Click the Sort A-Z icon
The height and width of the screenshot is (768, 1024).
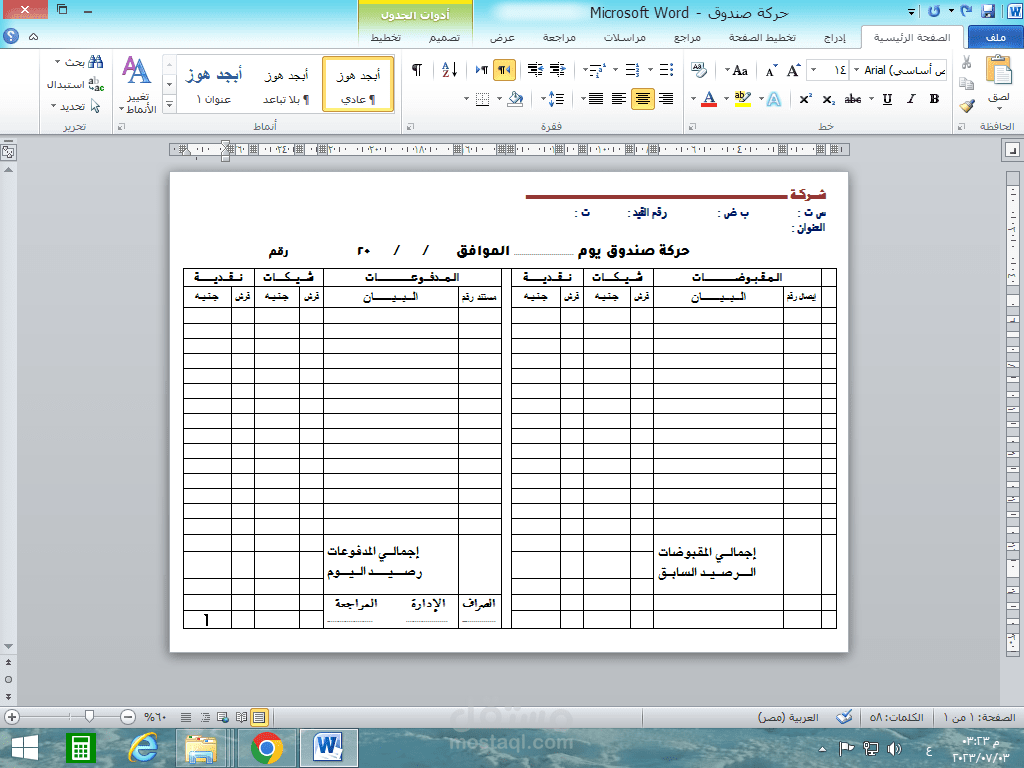click(449, 70)
